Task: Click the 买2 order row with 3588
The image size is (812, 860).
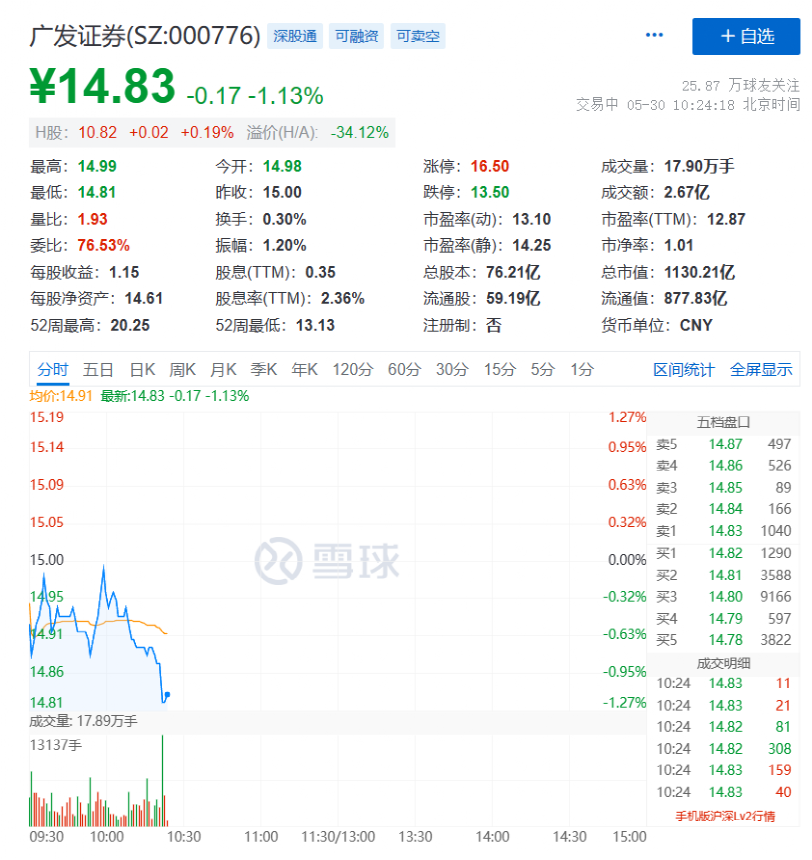Action: 724,575
